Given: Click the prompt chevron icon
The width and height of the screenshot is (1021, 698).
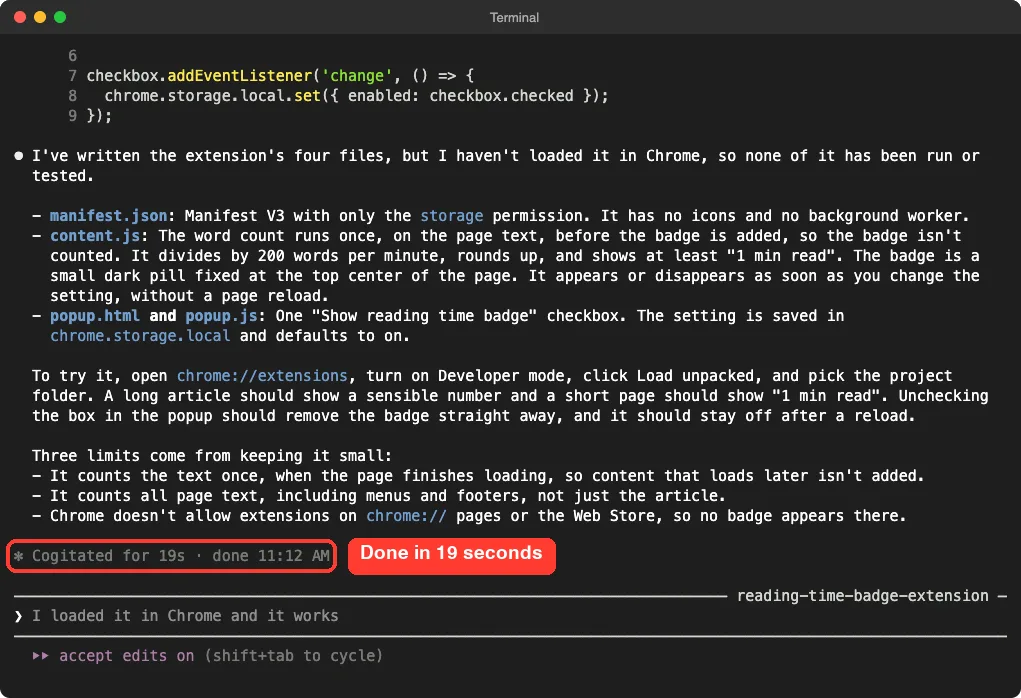Looking at the screenshot, I should (x=18, y=616).
